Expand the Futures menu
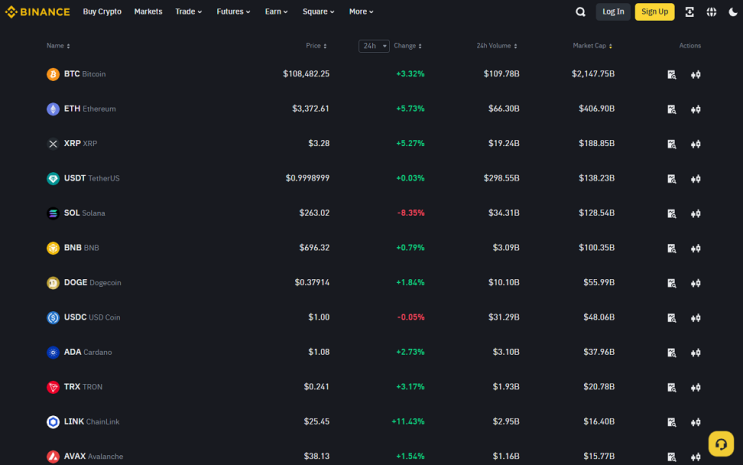 (233, 11)
